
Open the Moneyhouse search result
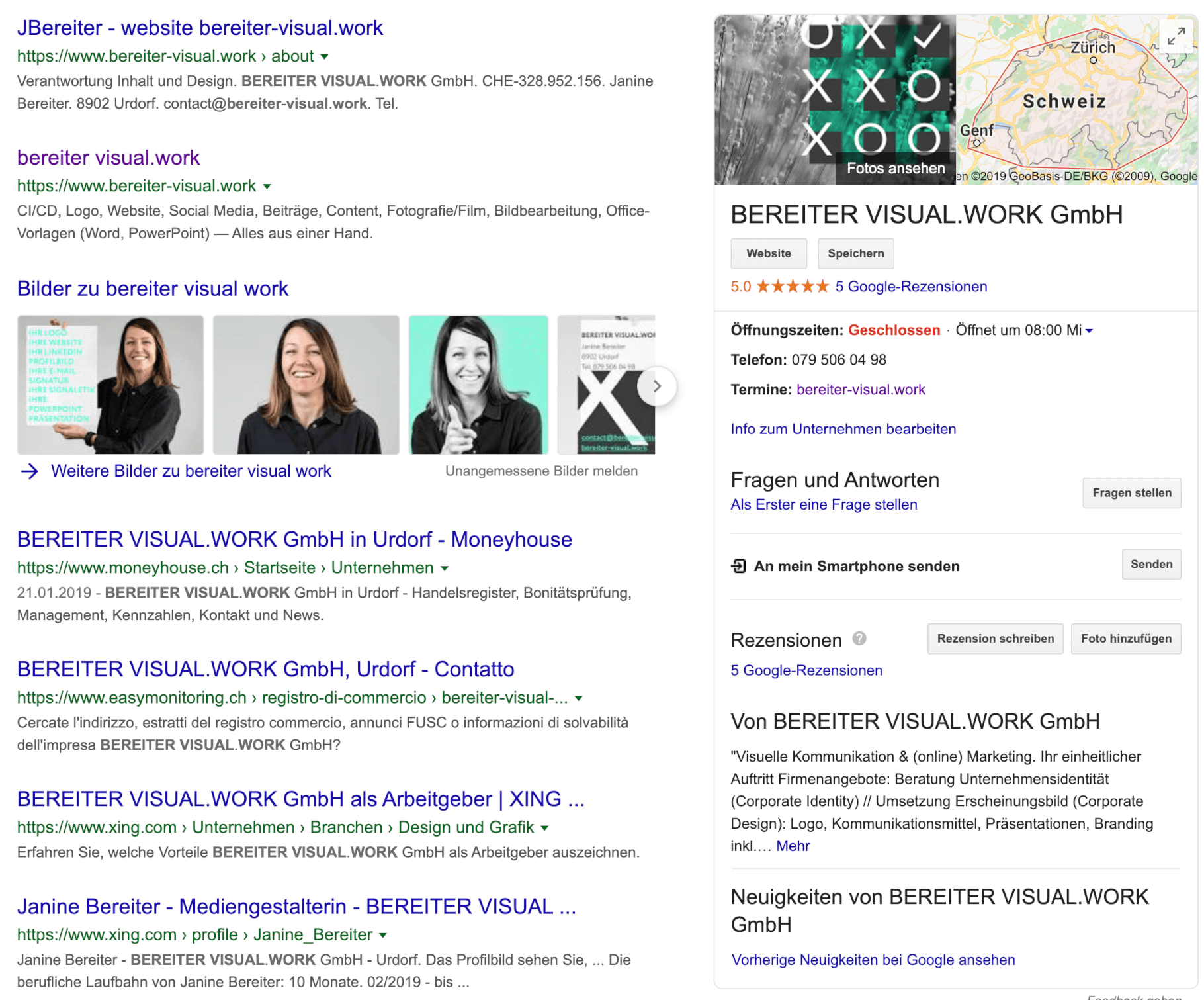click(x=294, y=539)
